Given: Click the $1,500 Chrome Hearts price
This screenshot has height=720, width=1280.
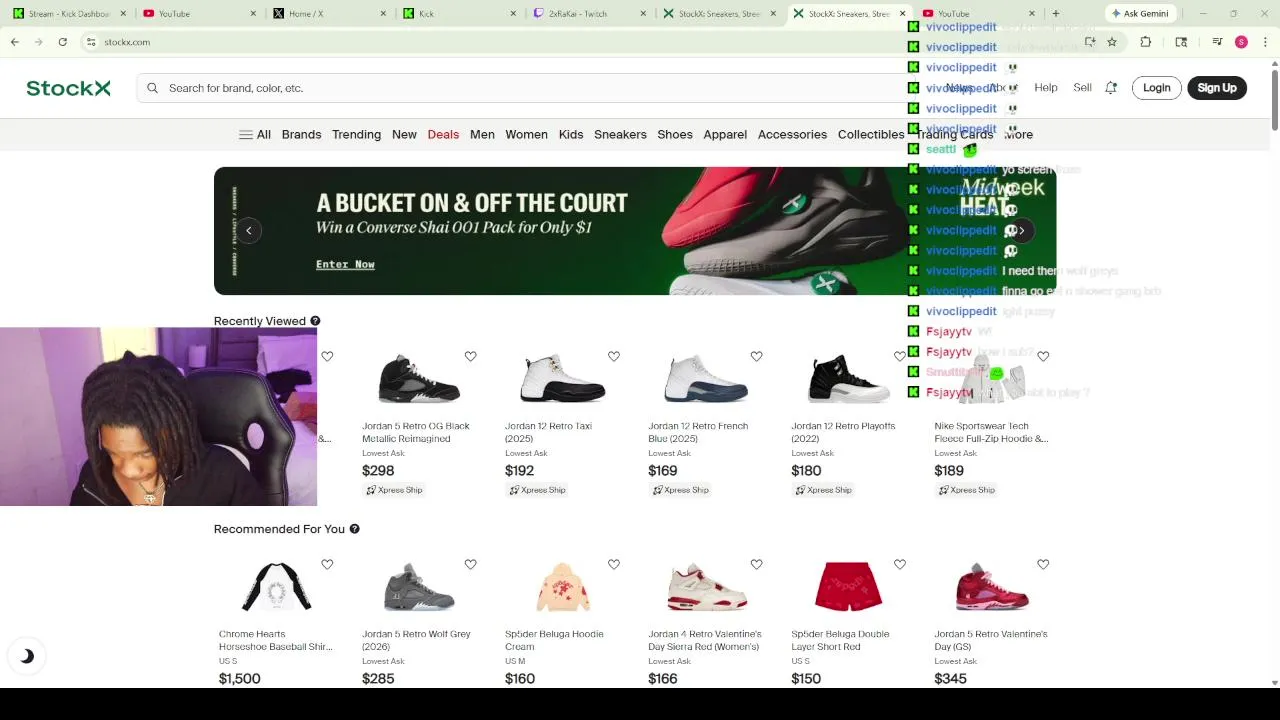Looking at the screenshot, I should point(240,679).
